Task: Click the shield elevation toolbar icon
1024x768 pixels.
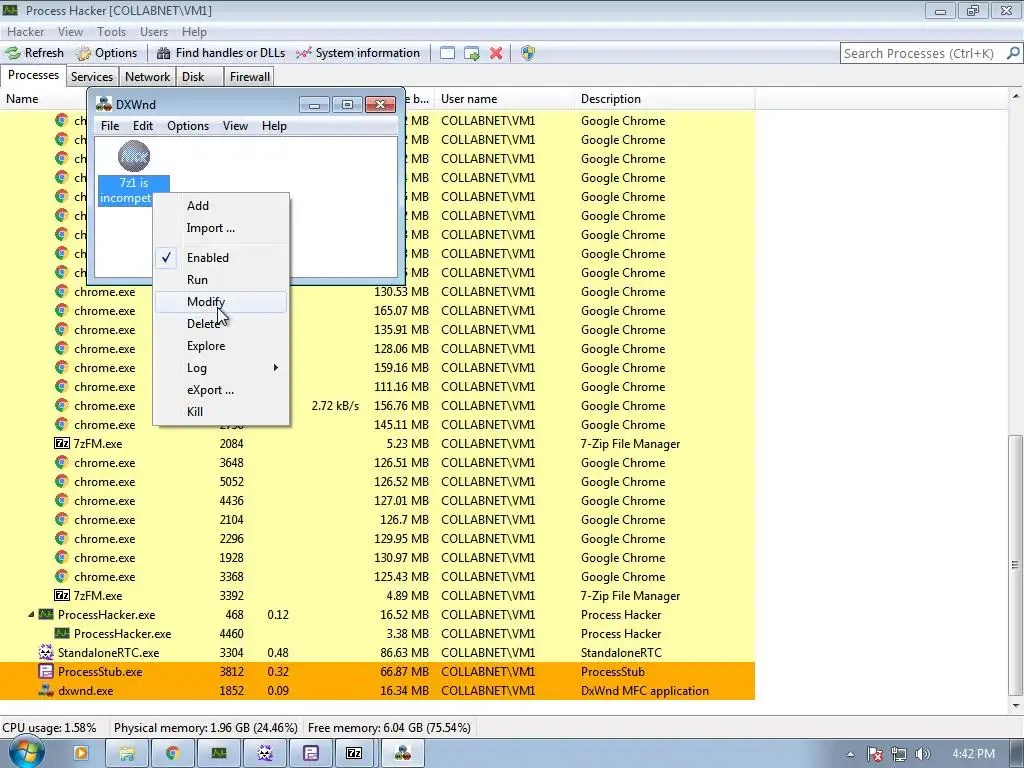Action: tap(528, 54)
